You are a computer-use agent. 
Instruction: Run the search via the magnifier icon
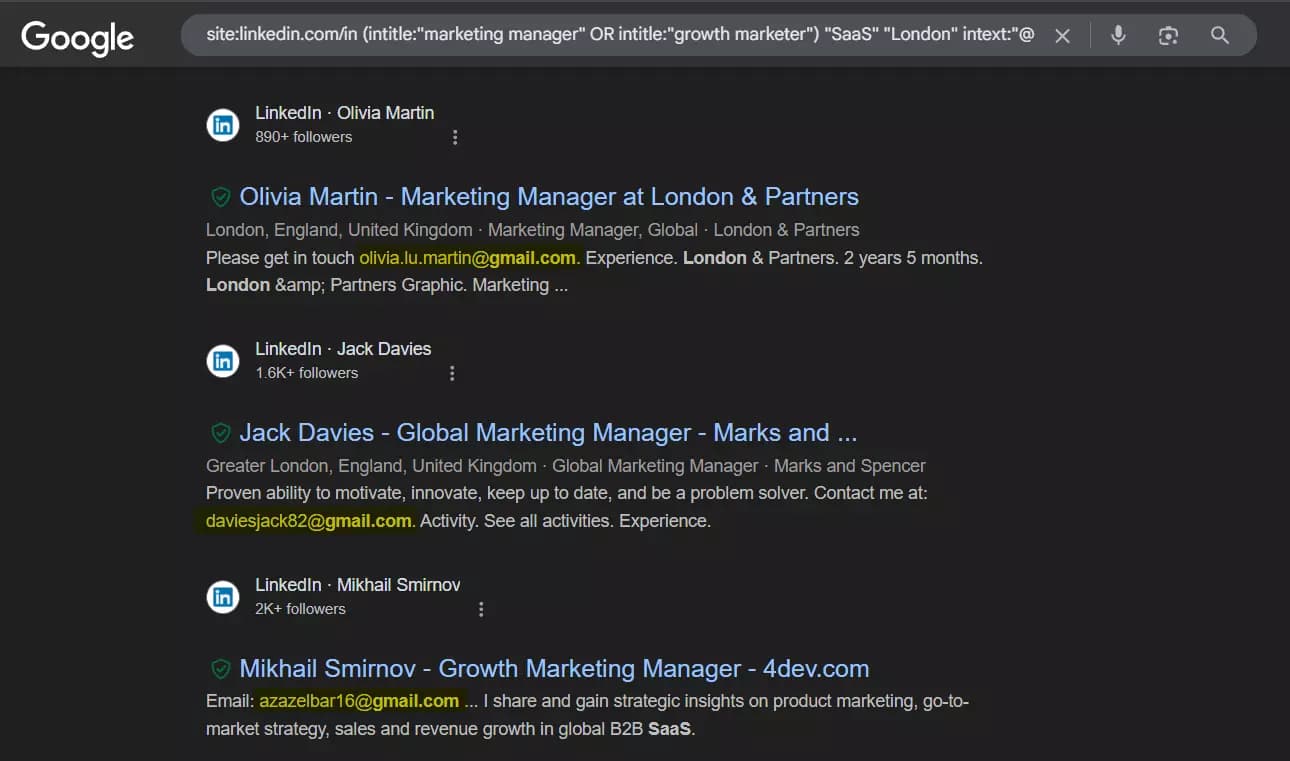coord(1219,34)
